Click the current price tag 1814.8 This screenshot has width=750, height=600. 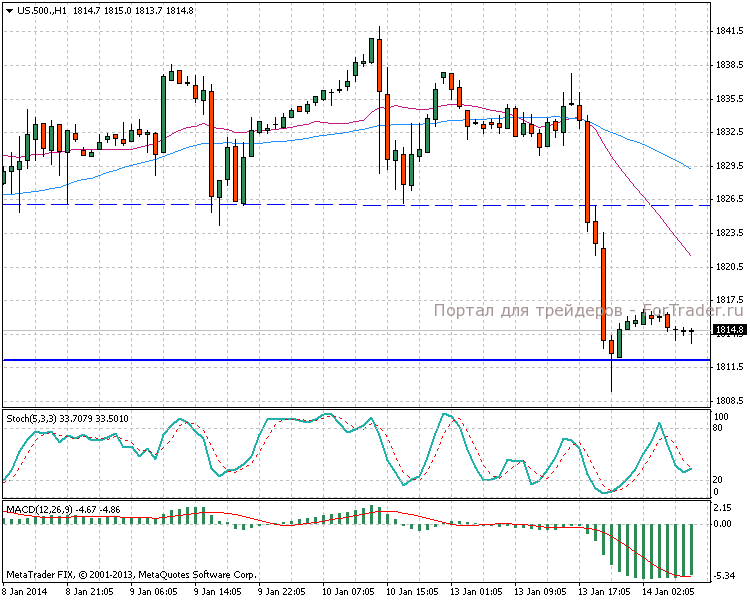tap(727, 330)
